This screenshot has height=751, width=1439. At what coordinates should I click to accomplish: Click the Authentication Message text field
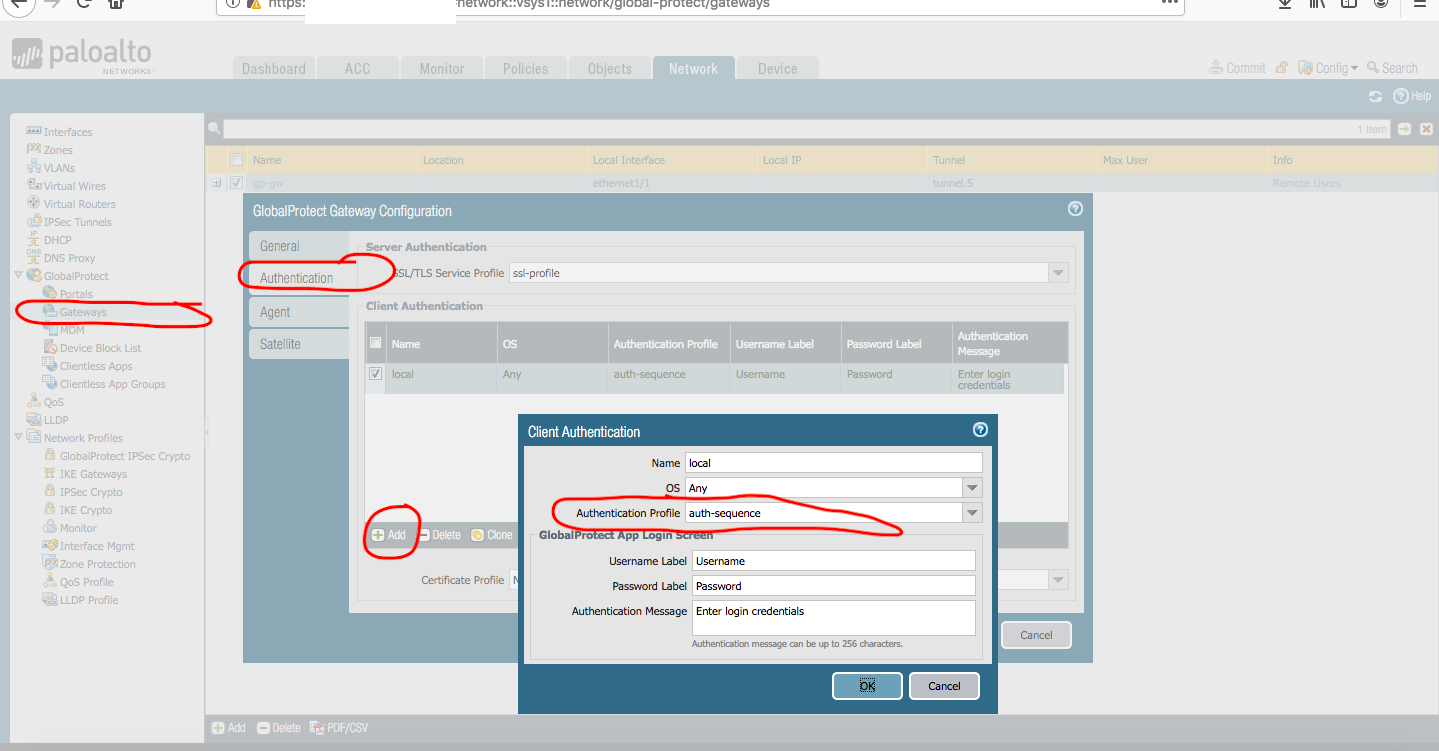833,618
